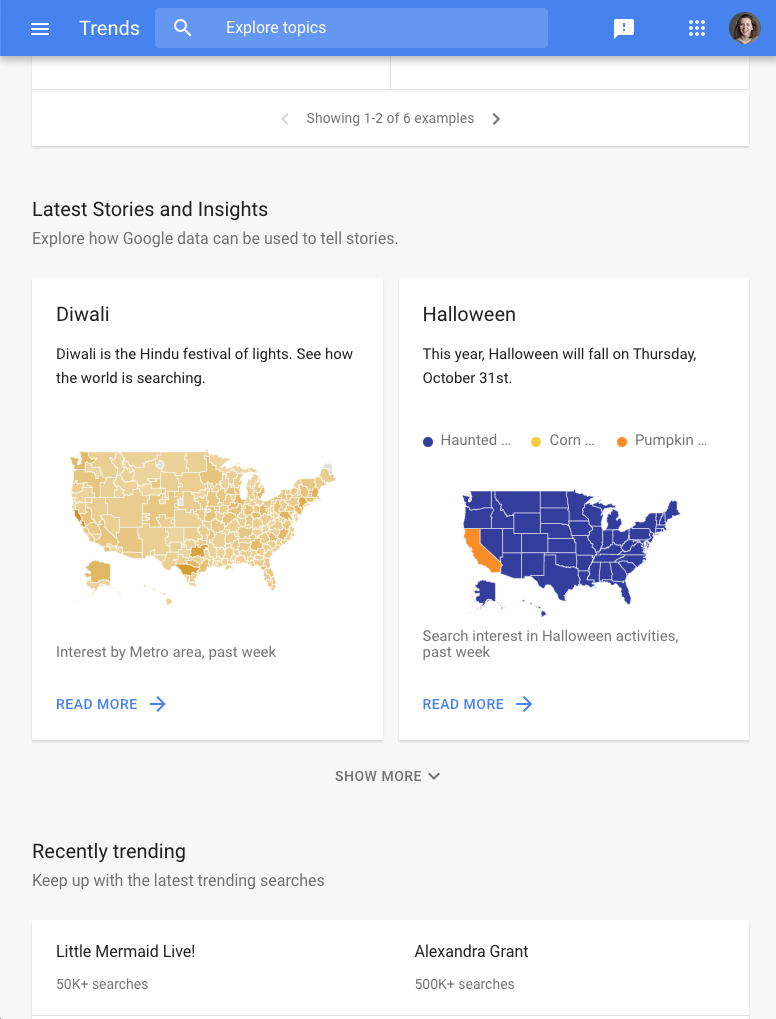Go to previous examples page arrow
Screen dimensions: 776x1019
coord(285,119)
